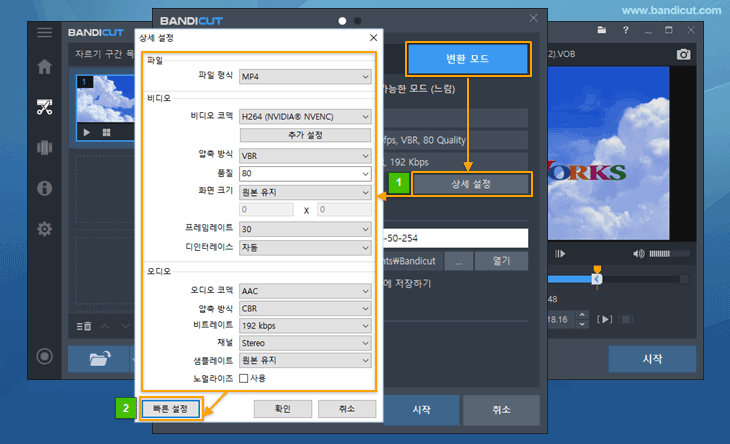Select the second page indicator dot

pos(358,21)
